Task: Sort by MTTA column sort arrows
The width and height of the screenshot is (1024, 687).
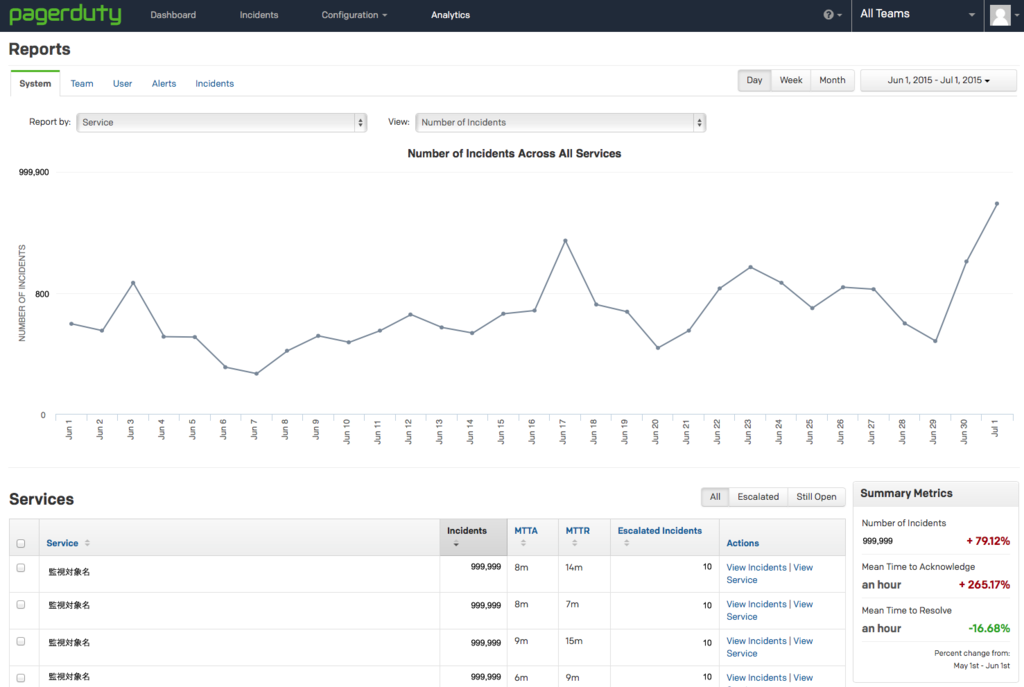Action: (x=523, y=543)
